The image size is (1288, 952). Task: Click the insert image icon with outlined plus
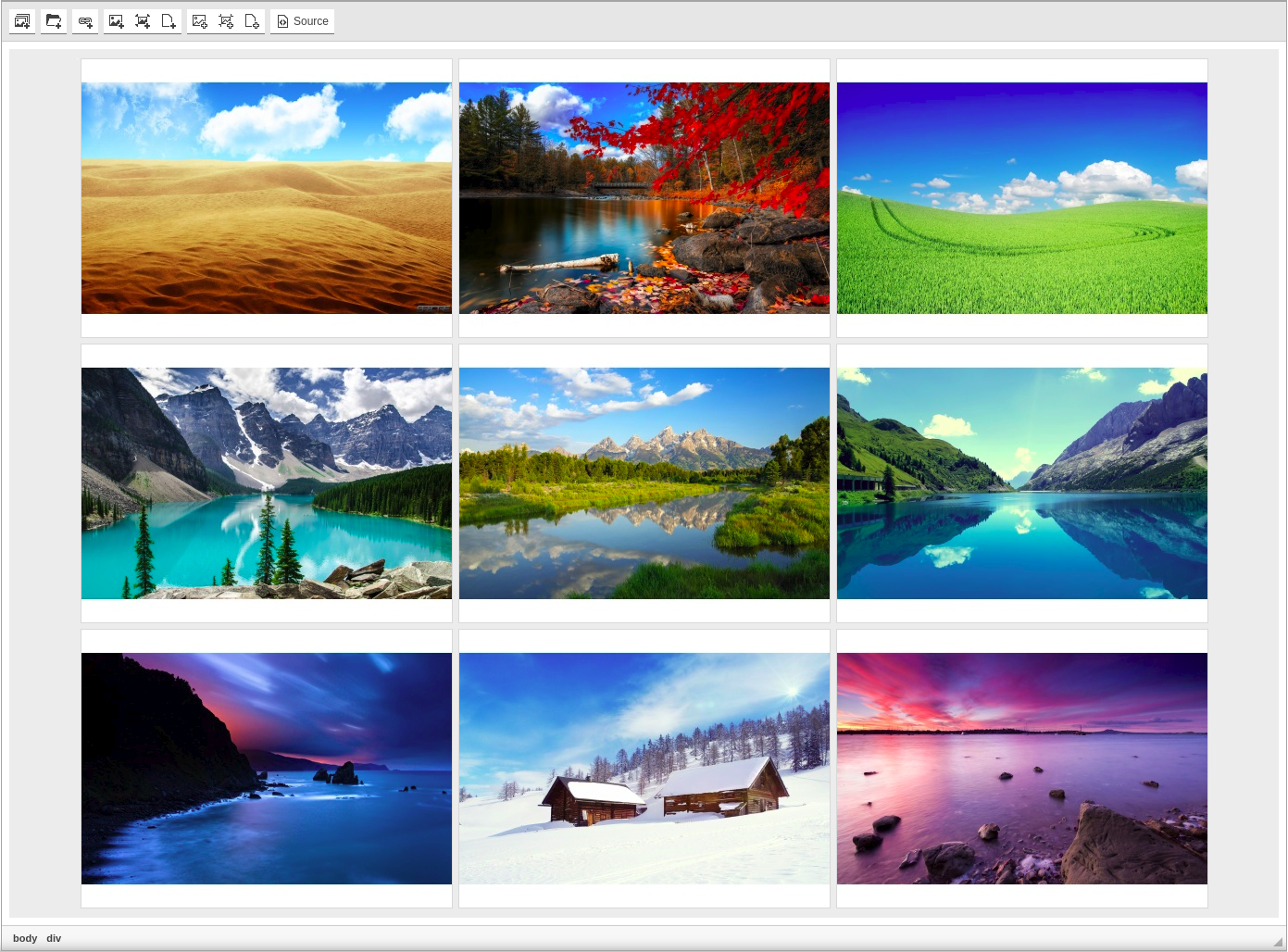click(x=199, y=21)
